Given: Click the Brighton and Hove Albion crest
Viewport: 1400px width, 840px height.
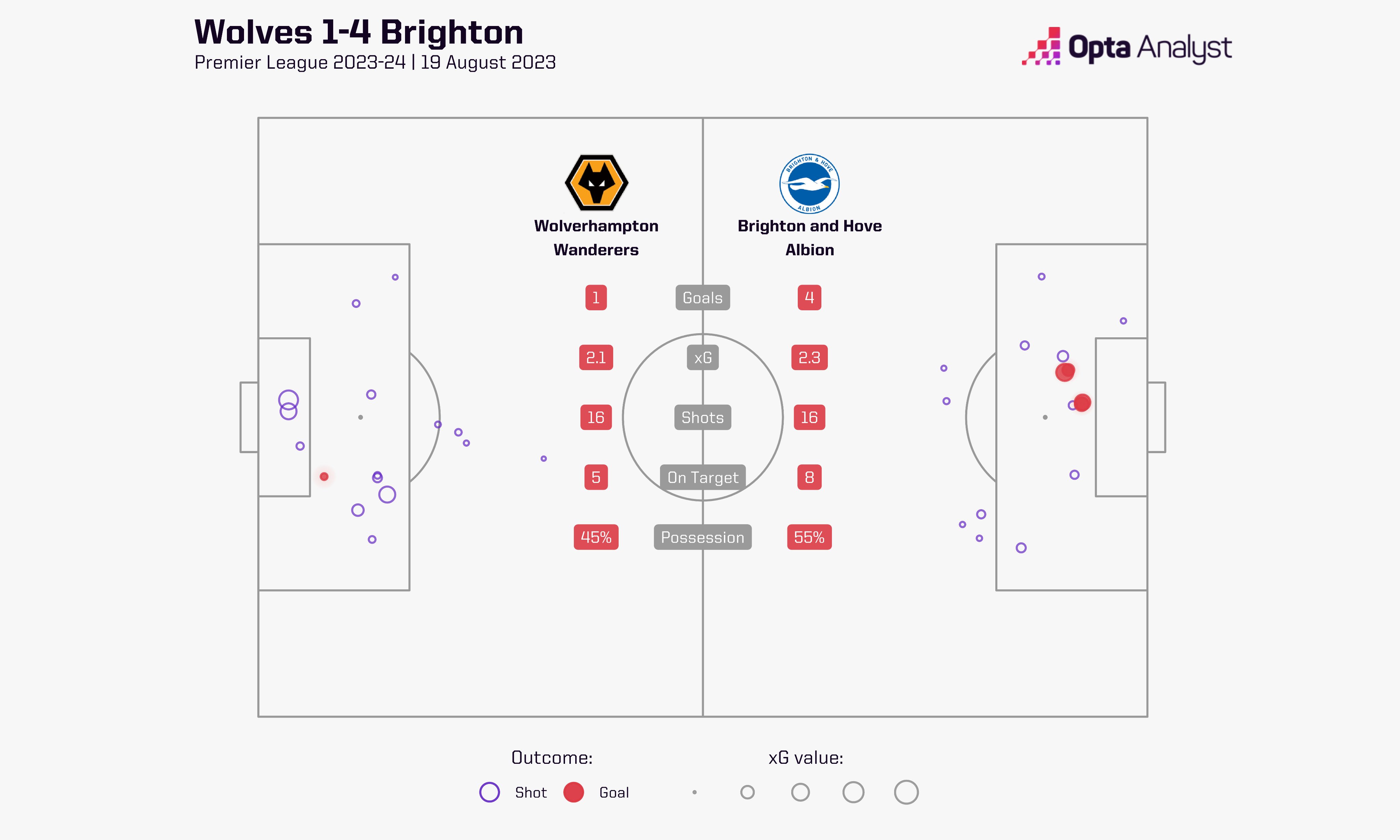Looking at the screenshot, I should (x=809, y=184).
